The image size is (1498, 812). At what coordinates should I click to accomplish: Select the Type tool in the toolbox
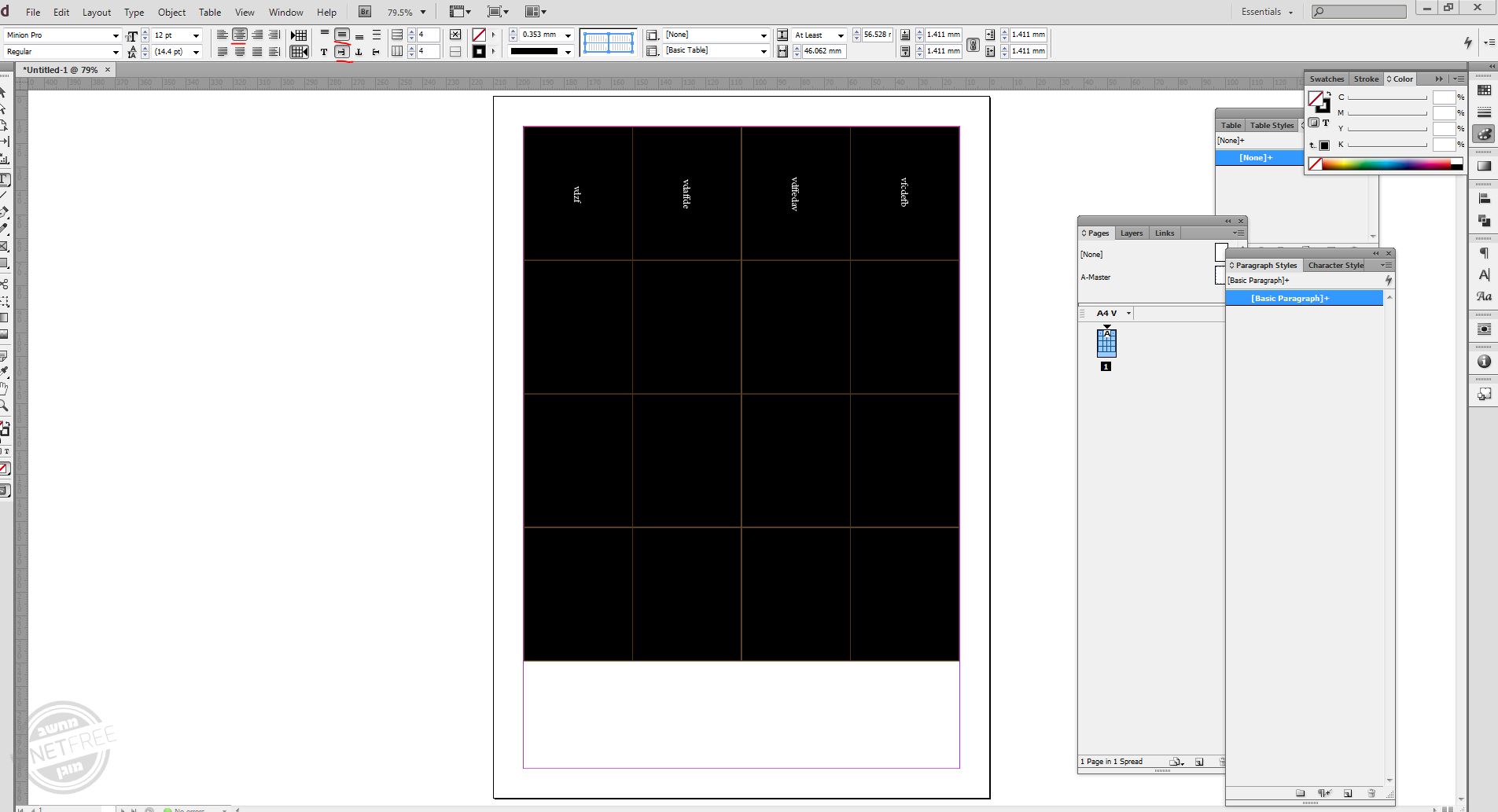pyautogui.click(x=5, y=179)
